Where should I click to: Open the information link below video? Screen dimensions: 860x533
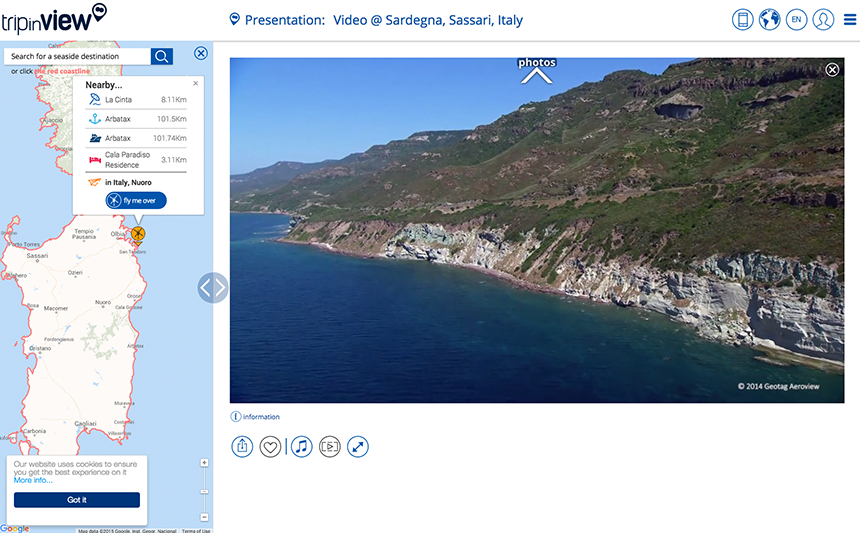[255, 417]
